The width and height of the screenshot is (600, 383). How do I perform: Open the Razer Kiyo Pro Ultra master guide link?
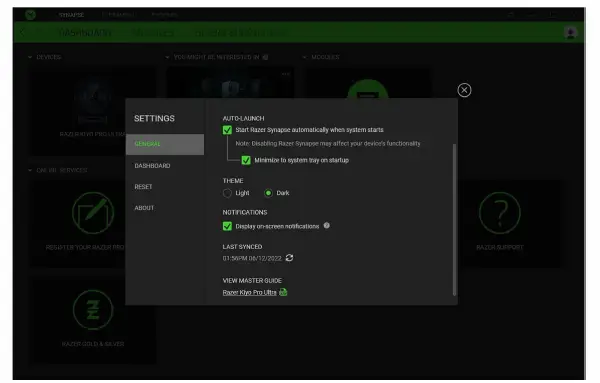click(x=249, y=293)
